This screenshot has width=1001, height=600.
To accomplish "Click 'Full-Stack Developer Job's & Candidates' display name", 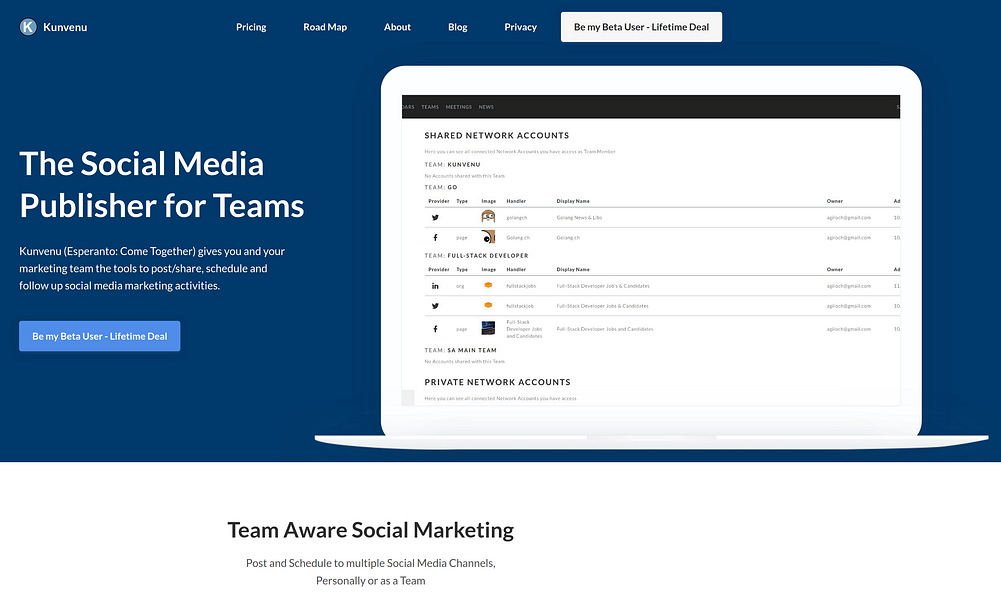I will pyautogui.click(x=603, y=286).
